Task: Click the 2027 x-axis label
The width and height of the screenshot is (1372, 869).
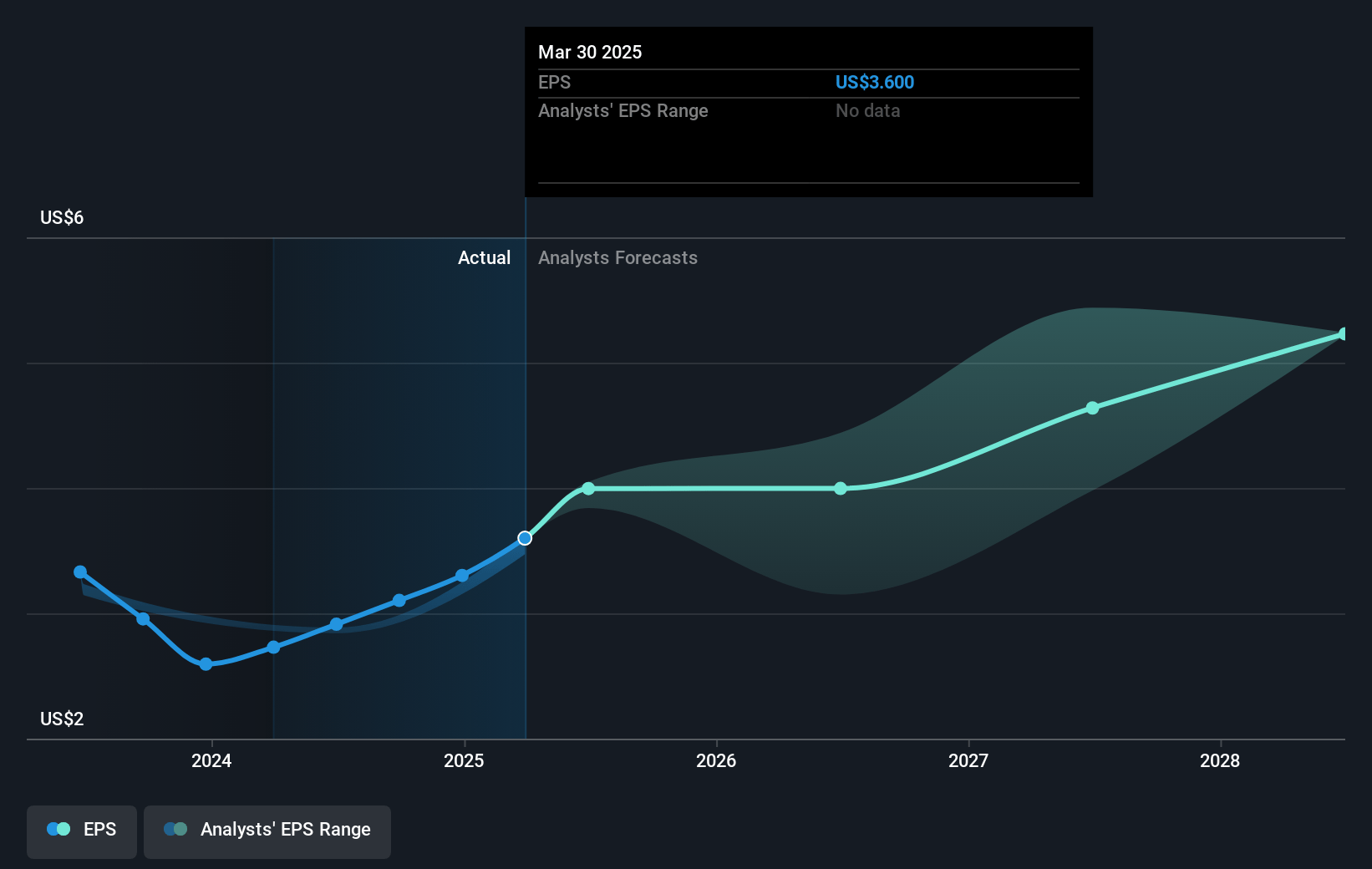Action: click(968, 760)
